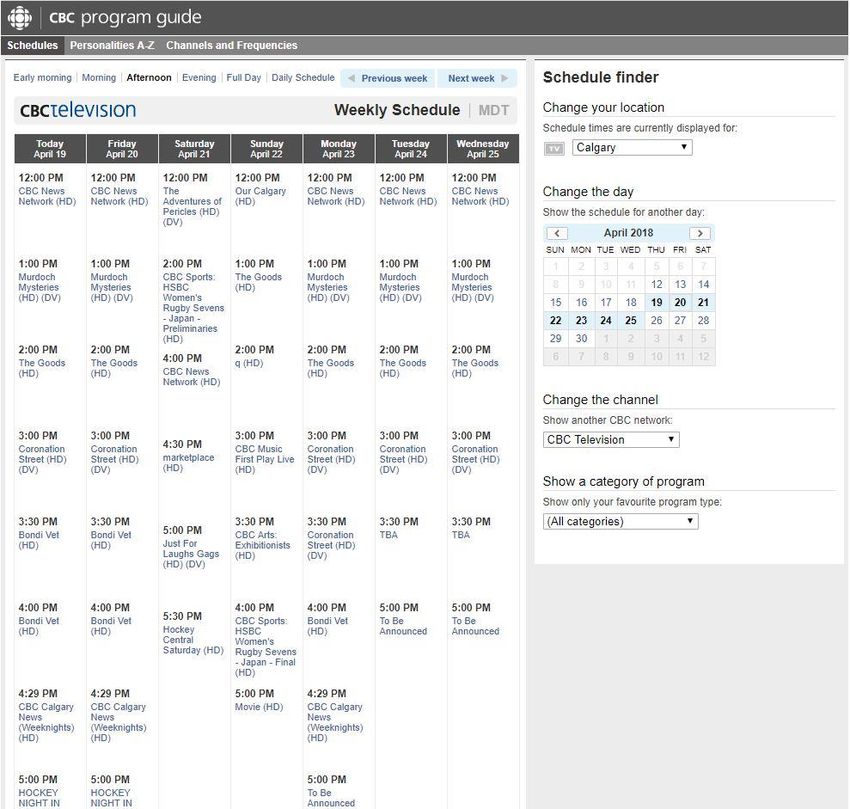Click the Saturday April 21 column header
The height and width of the screenshot is (809, 850).
point(194,149)
